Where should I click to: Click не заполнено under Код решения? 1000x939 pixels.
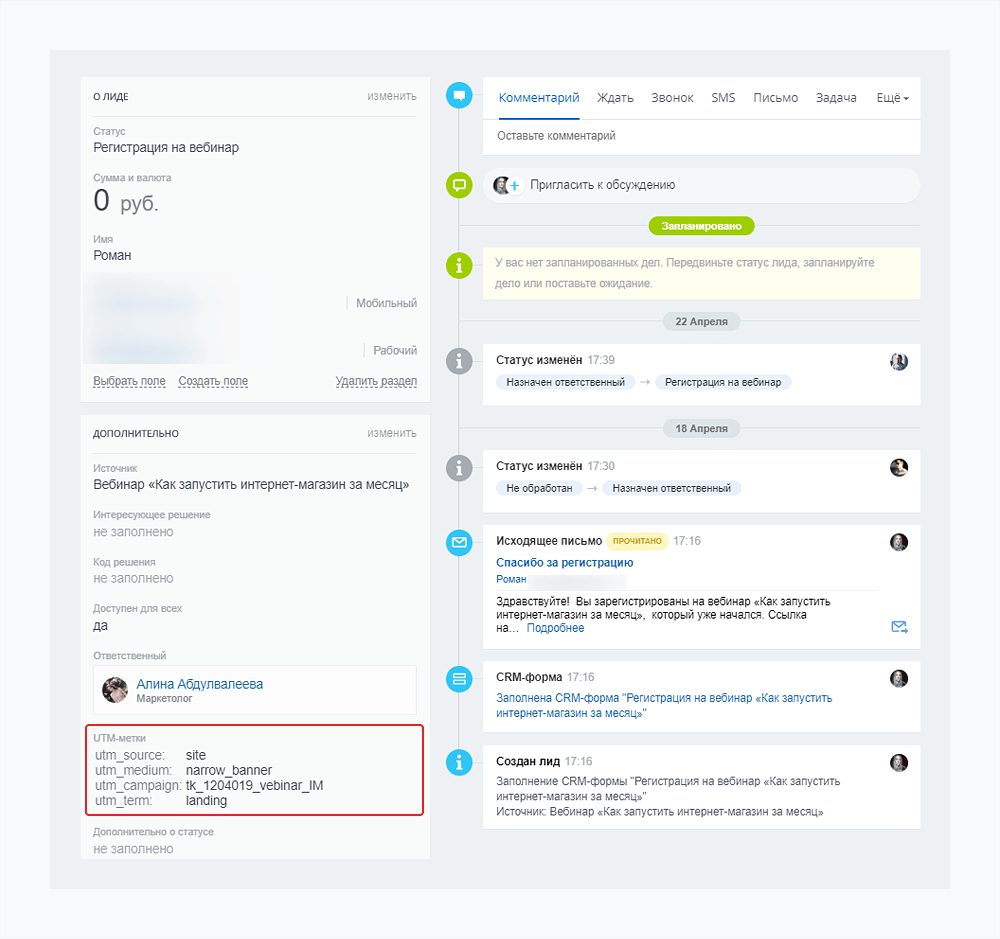point(133,578)
